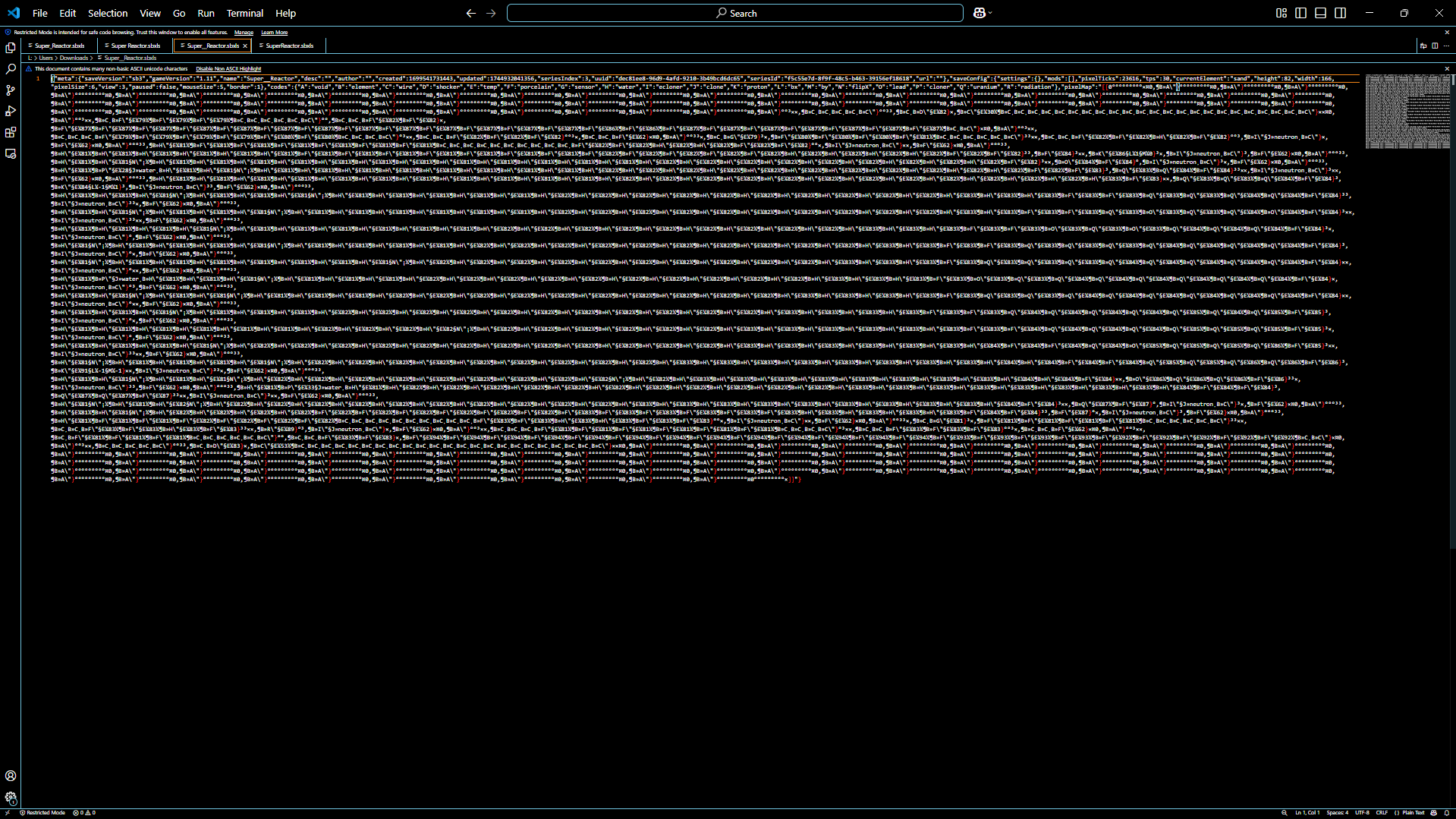Click the Restricted Mode status bar button
Screen dimensions: 1456x819
[42, 813]
